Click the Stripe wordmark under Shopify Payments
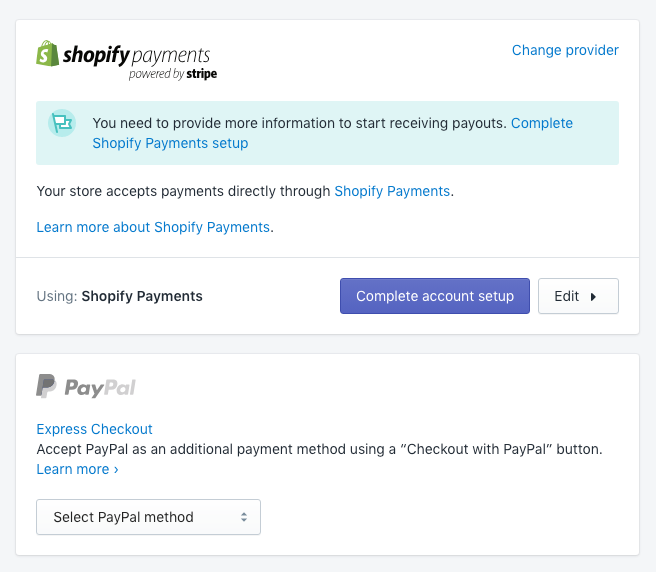Image resolution: width=656 pixels, height=572 pixels. point(202,74)
